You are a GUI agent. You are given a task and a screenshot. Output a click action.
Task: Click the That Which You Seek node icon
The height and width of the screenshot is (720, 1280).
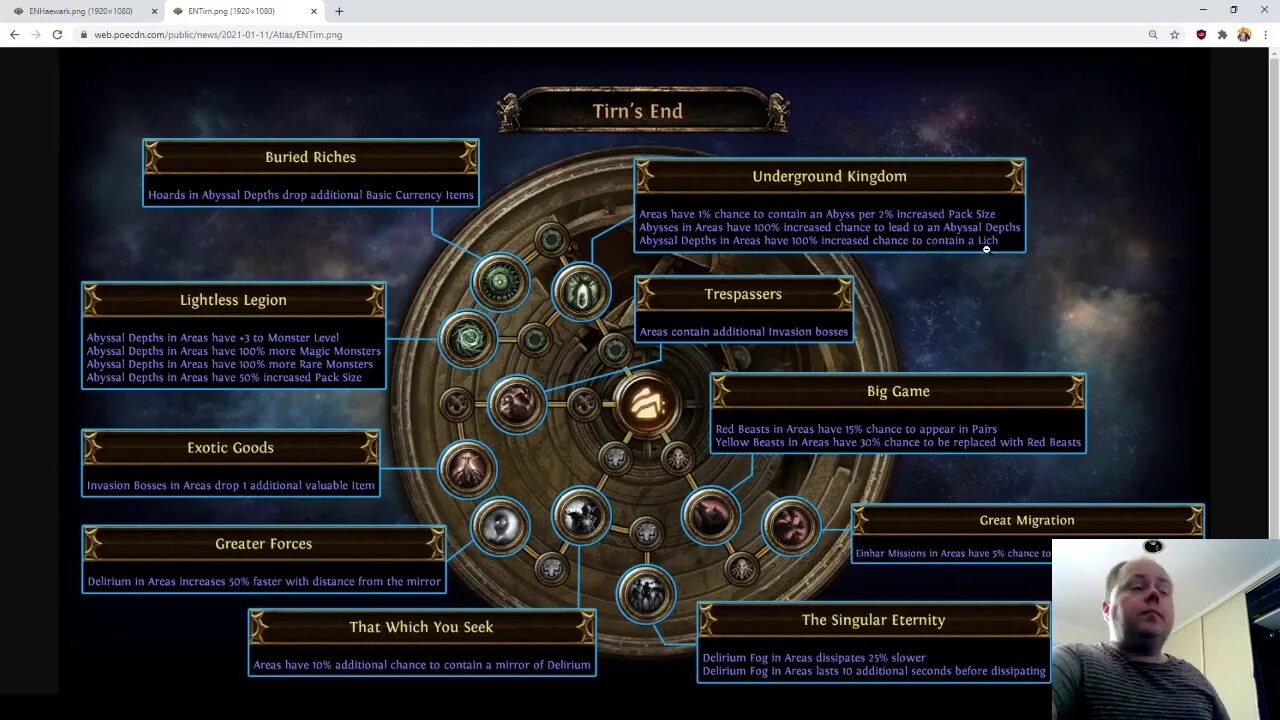click(581, 515)
